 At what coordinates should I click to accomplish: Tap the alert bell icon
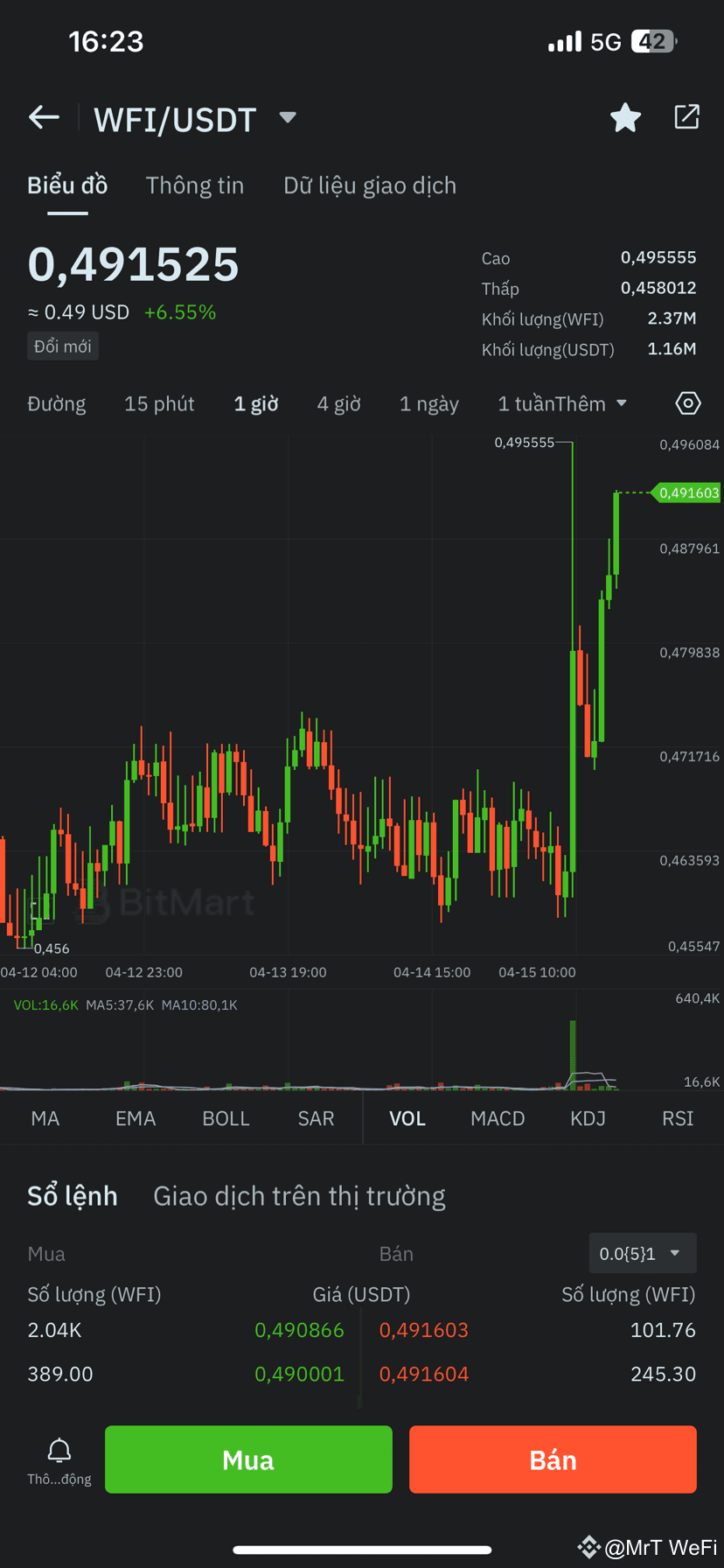tap(59, 1451)
